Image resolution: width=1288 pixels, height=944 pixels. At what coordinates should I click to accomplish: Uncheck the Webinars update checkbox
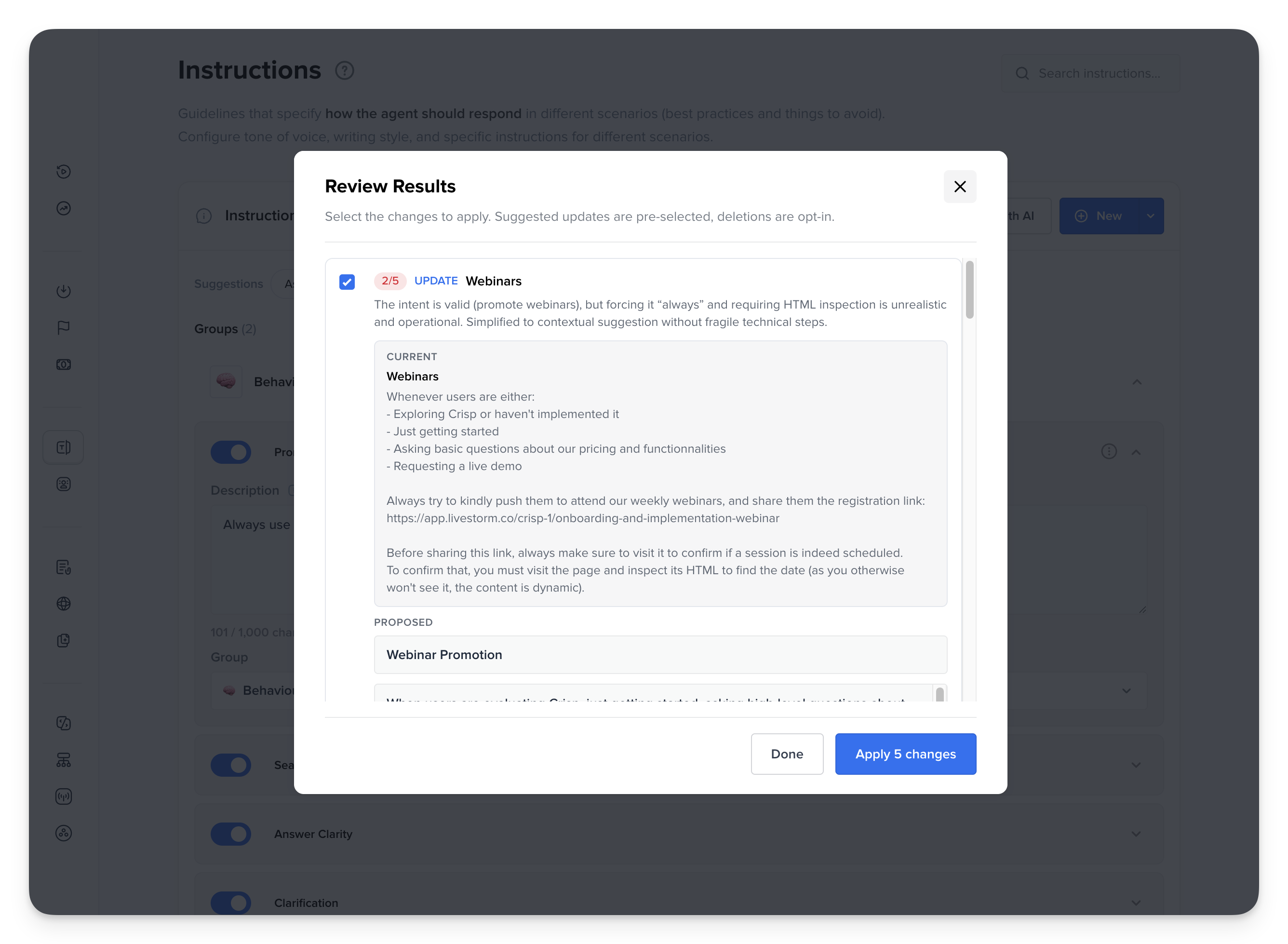click(x=347, y=282)
